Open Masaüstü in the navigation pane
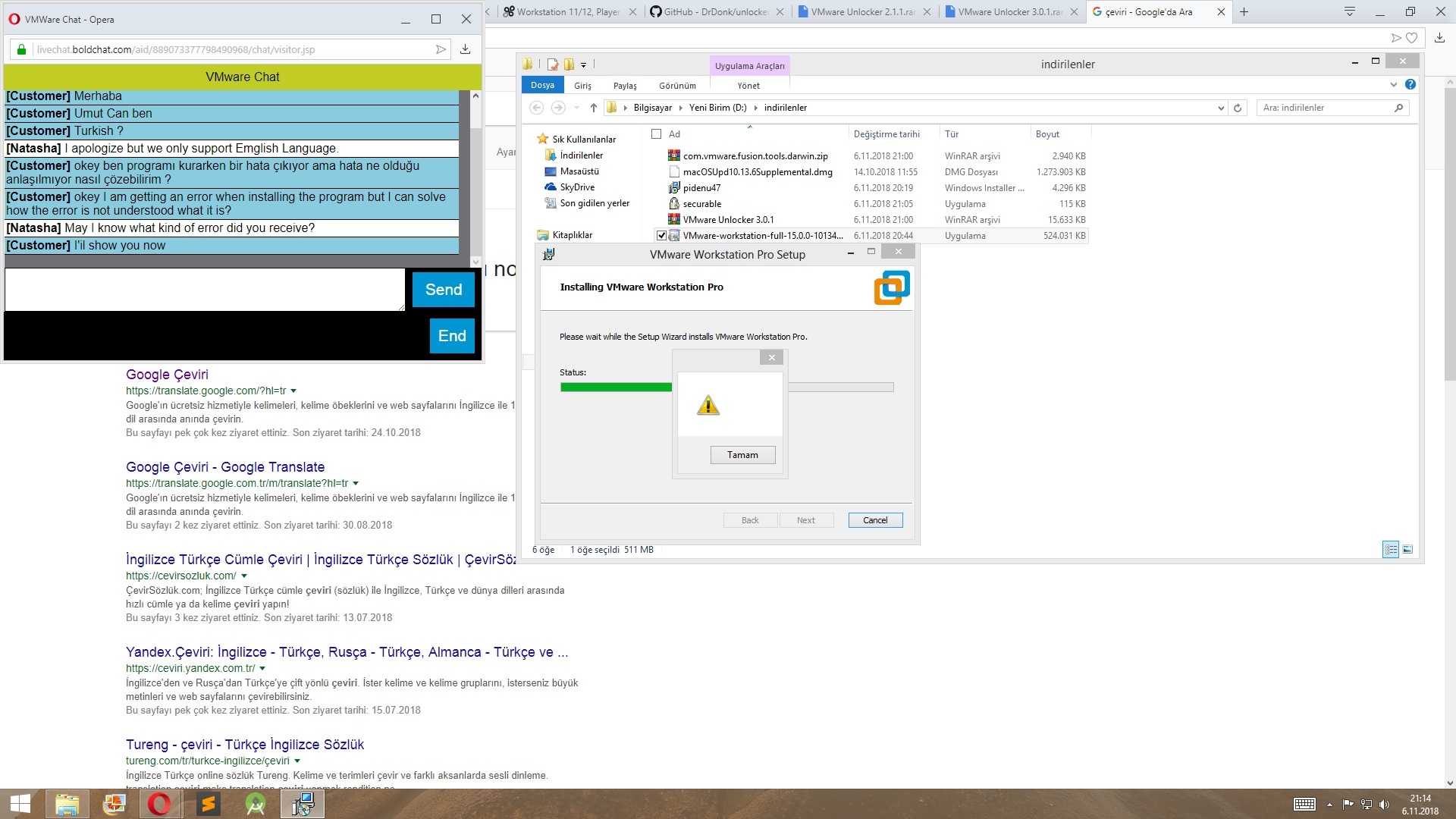The image size is (1456, 819). [579, 171]
